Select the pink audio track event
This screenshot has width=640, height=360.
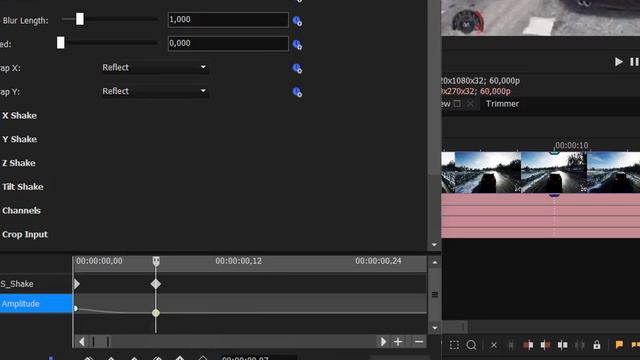[x=540, y=216]
